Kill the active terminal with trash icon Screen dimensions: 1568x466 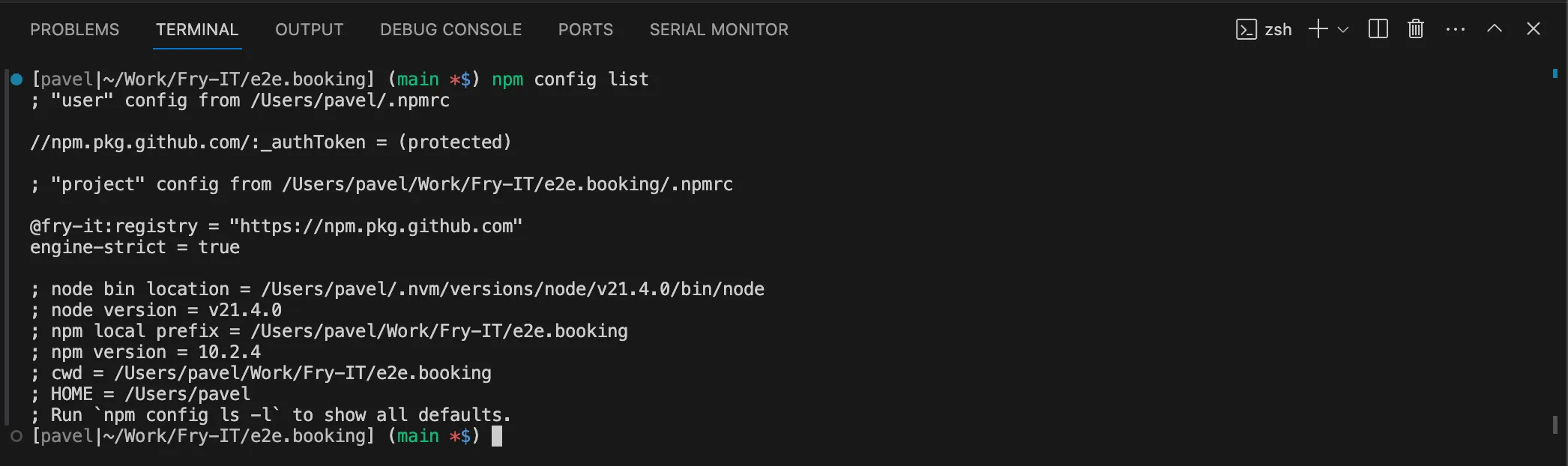(x=1416, y=28)
